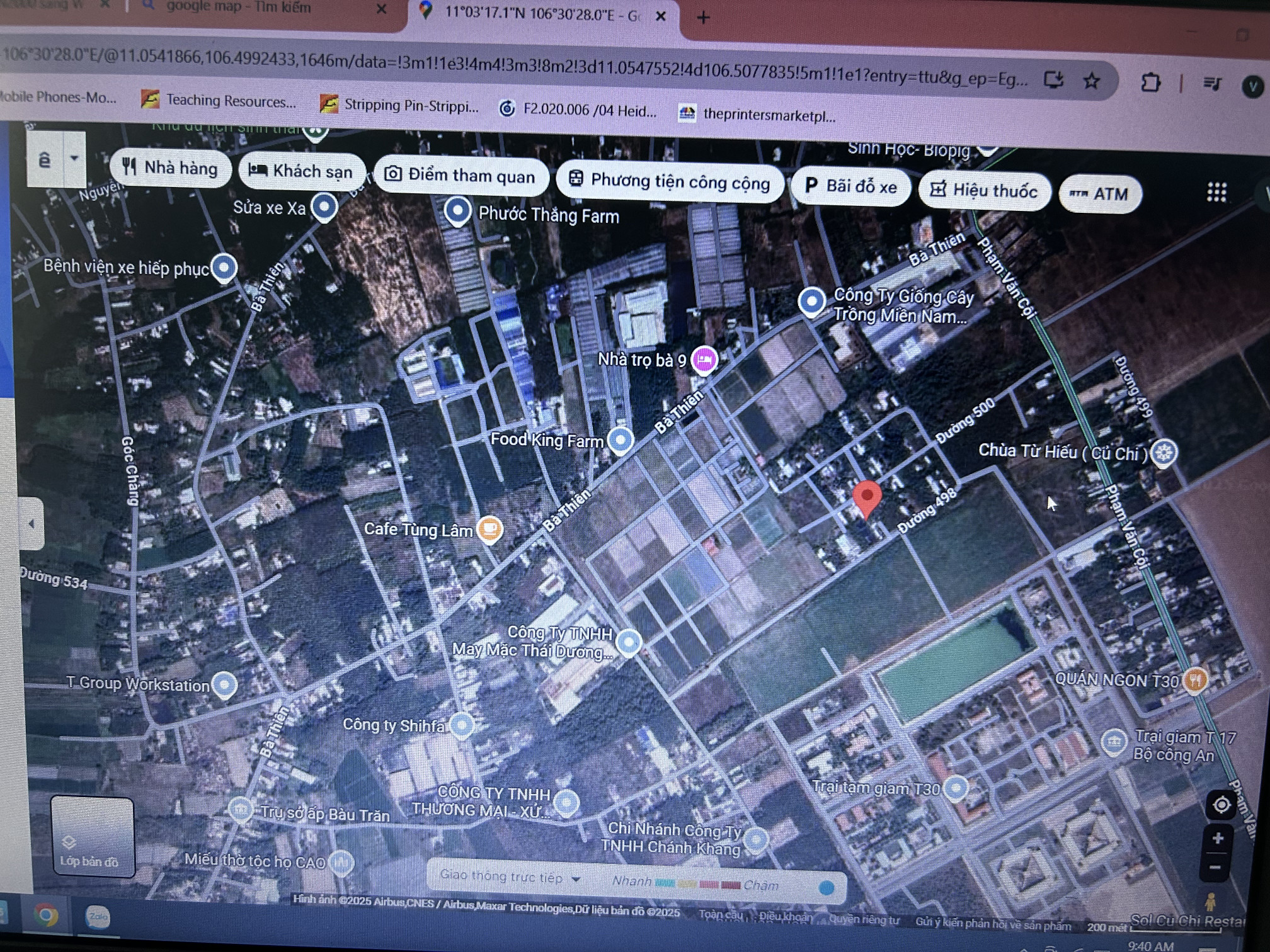Open Miếu thờ tộc họ CAO marker
Image resolution: width=1270 pixels, height=952 pixels.
point(341,862)
